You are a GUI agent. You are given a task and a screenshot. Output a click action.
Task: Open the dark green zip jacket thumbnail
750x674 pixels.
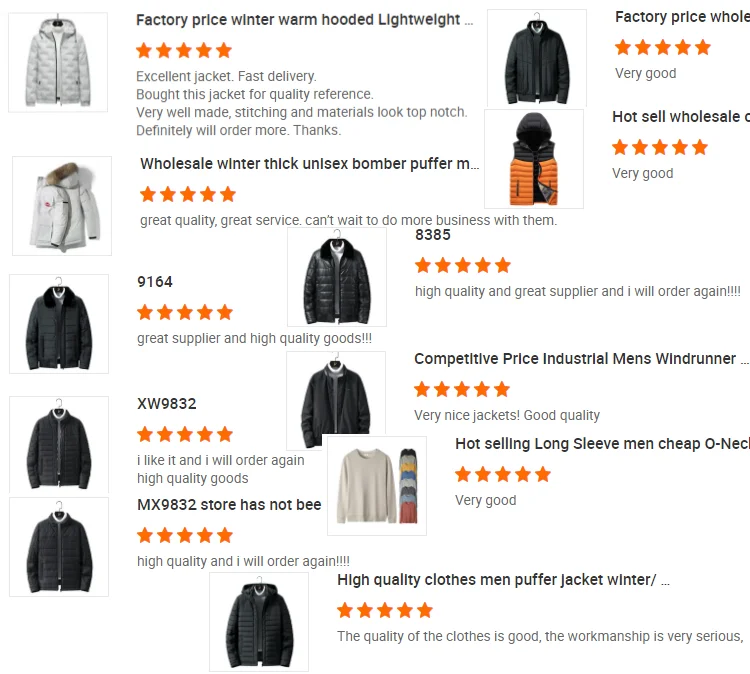coord(537,58)
